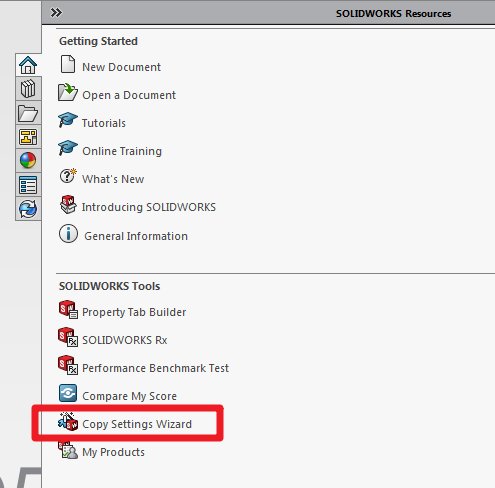Open SOLIDWORKS Resources home tab
The width and height of the screenshot is (495, 488).
pos(28,65)
